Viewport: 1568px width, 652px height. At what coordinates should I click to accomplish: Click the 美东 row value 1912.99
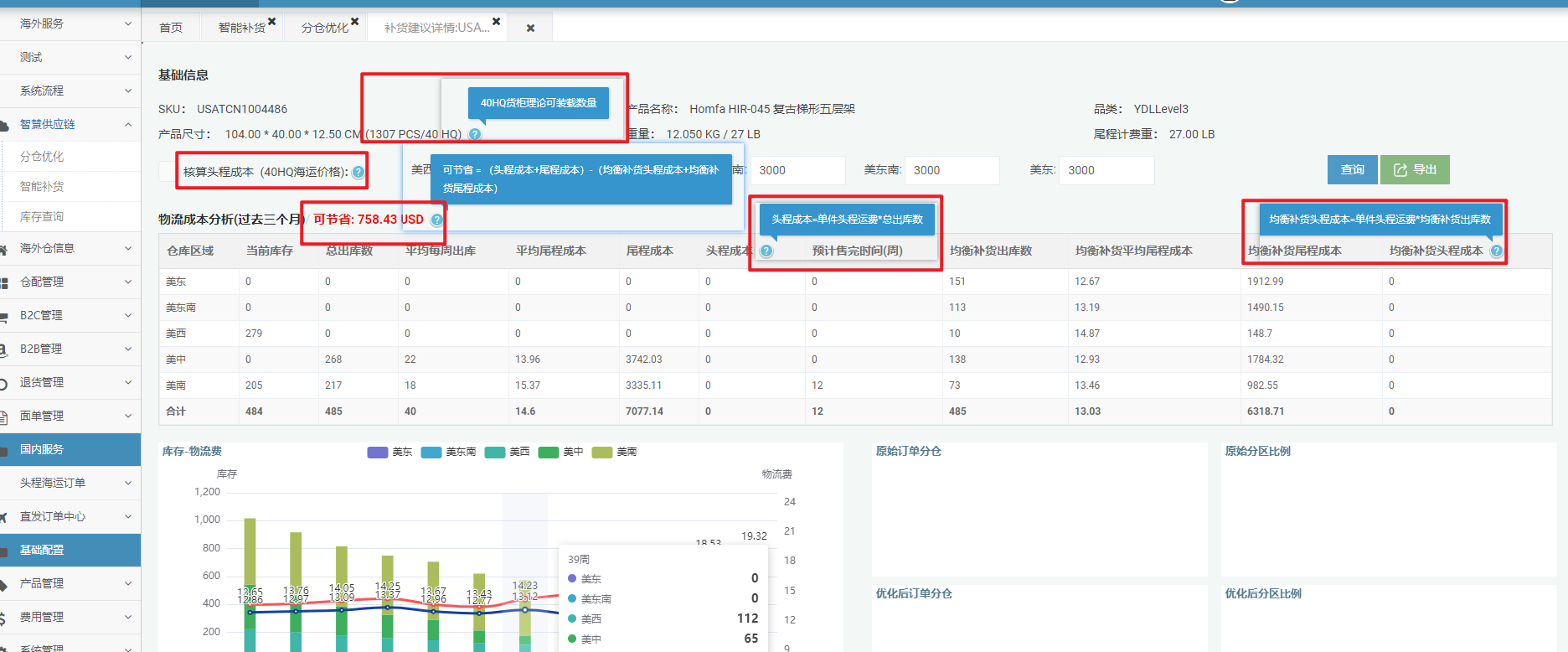tap(1265, 282)
